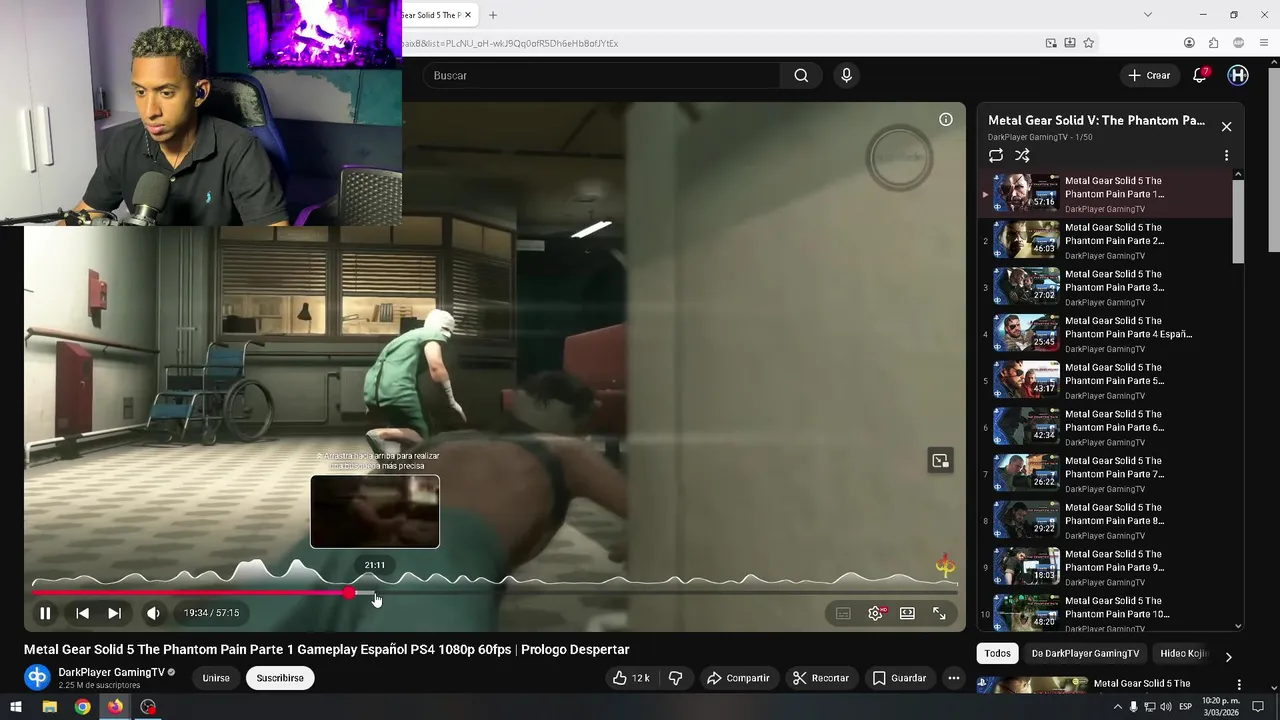Open playlist video Parte 6
The height and width of the screenshot is (720, 1280).
coord(1105,427)
